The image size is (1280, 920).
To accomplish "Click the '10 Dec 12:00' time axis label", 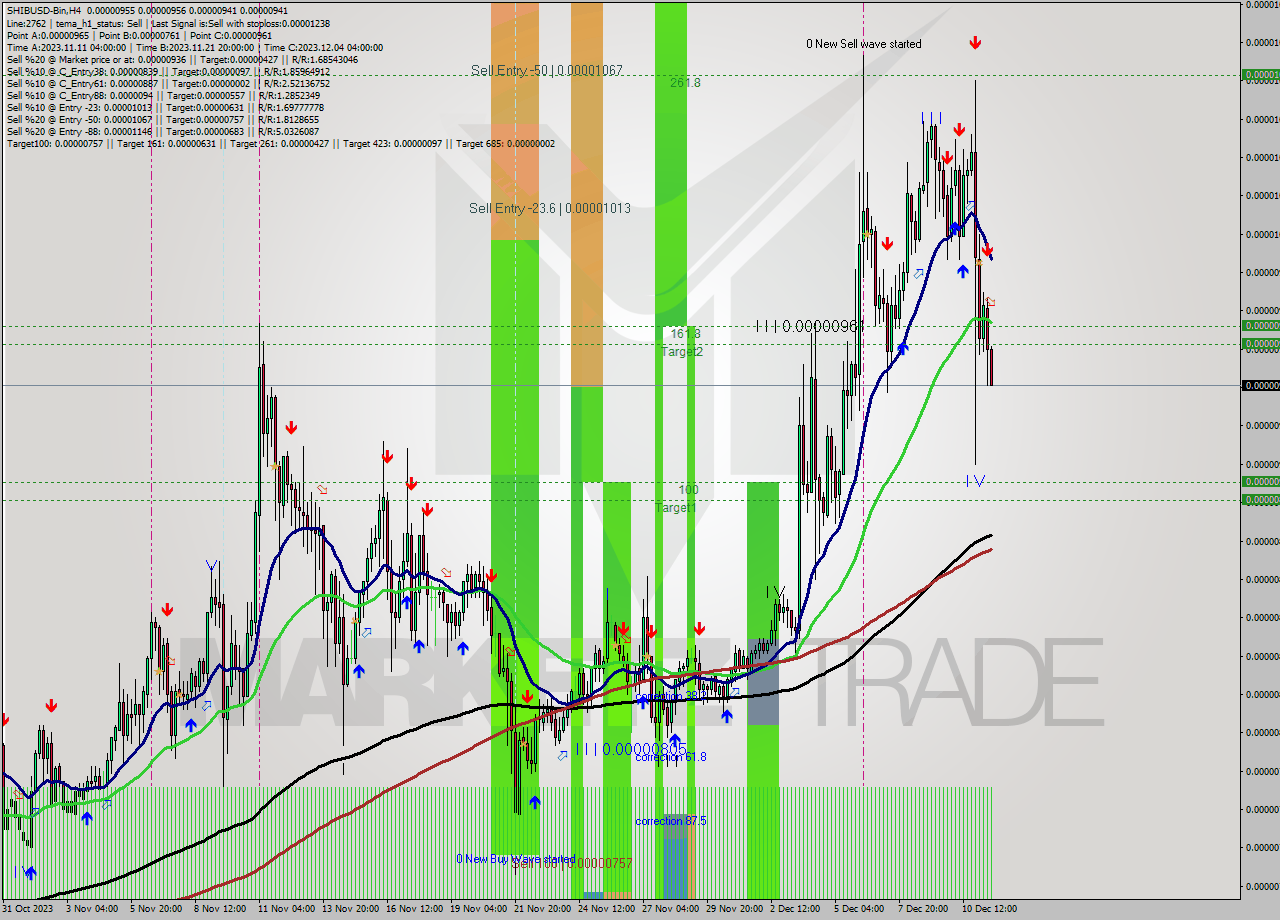I will tap(989, 909).
